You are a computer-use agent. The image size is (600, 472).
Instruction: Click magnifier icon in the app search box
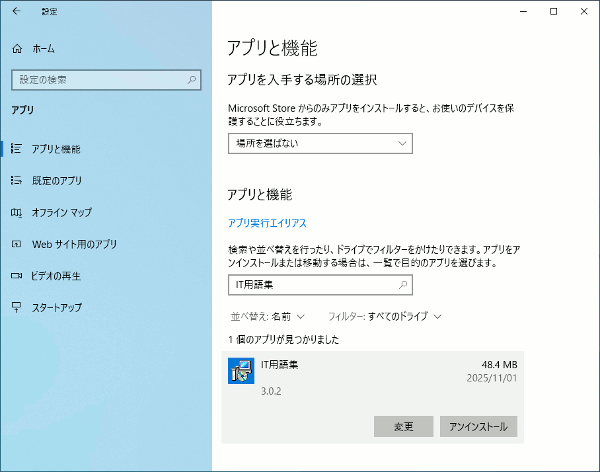point(402,285)
